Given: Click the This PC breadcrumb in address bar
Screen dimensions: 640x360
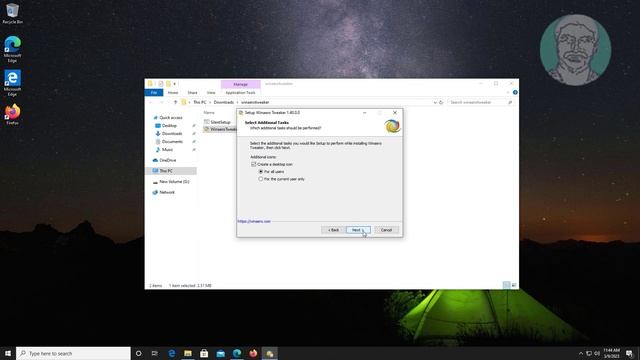Looking at the screenshot, I should click(200, 102).
